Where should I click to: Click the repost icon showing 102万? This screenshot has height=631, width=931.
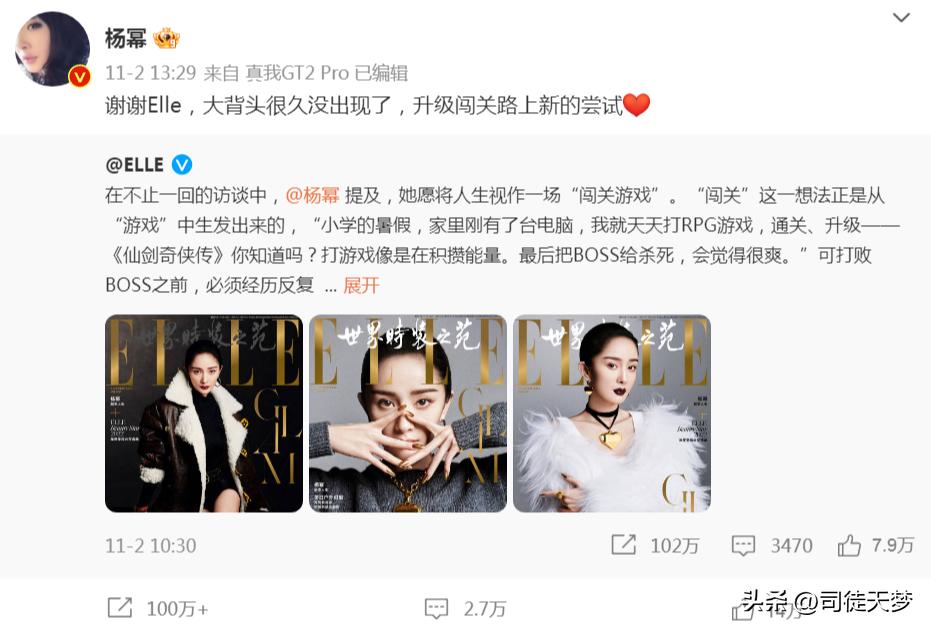623,544
